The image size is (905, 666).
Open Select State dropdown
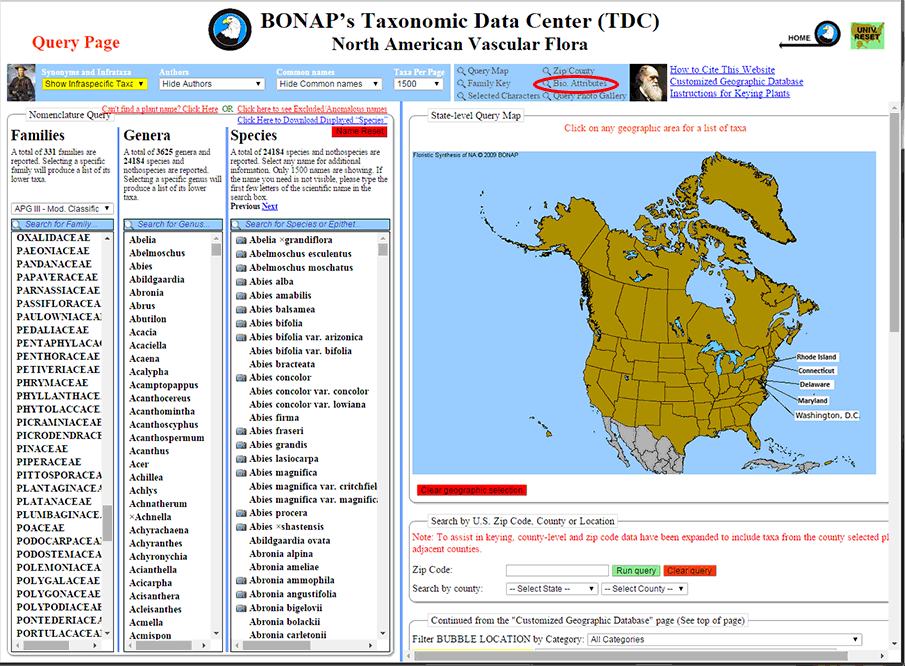551,589
